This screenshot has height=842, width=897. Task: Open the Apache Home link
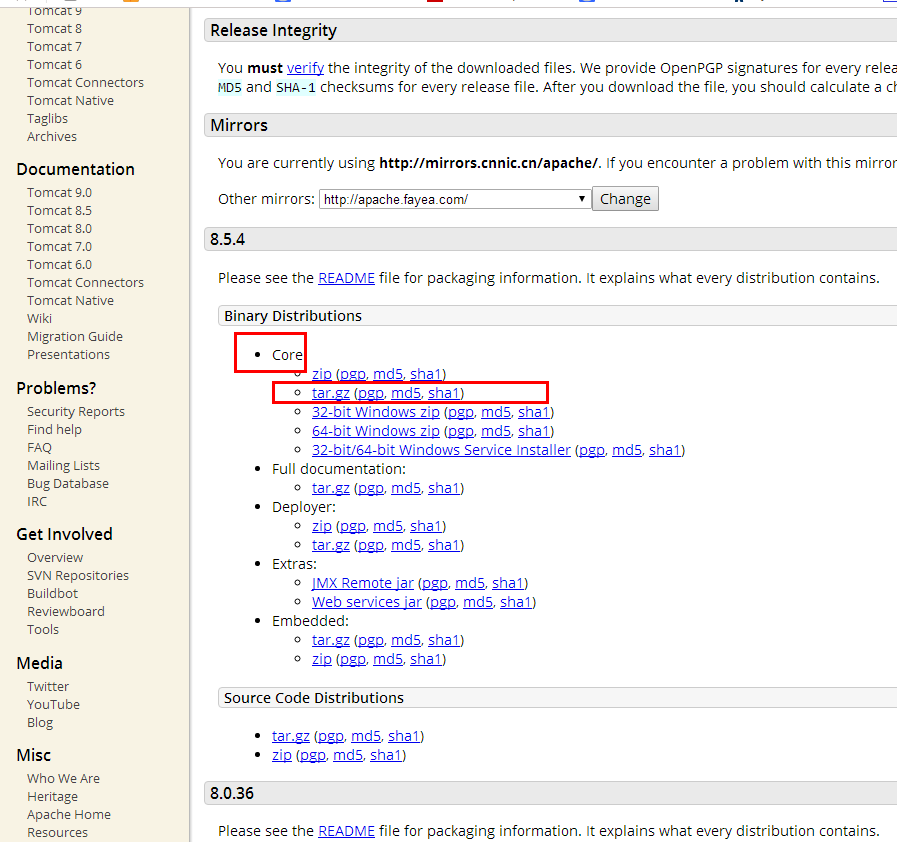69,815
